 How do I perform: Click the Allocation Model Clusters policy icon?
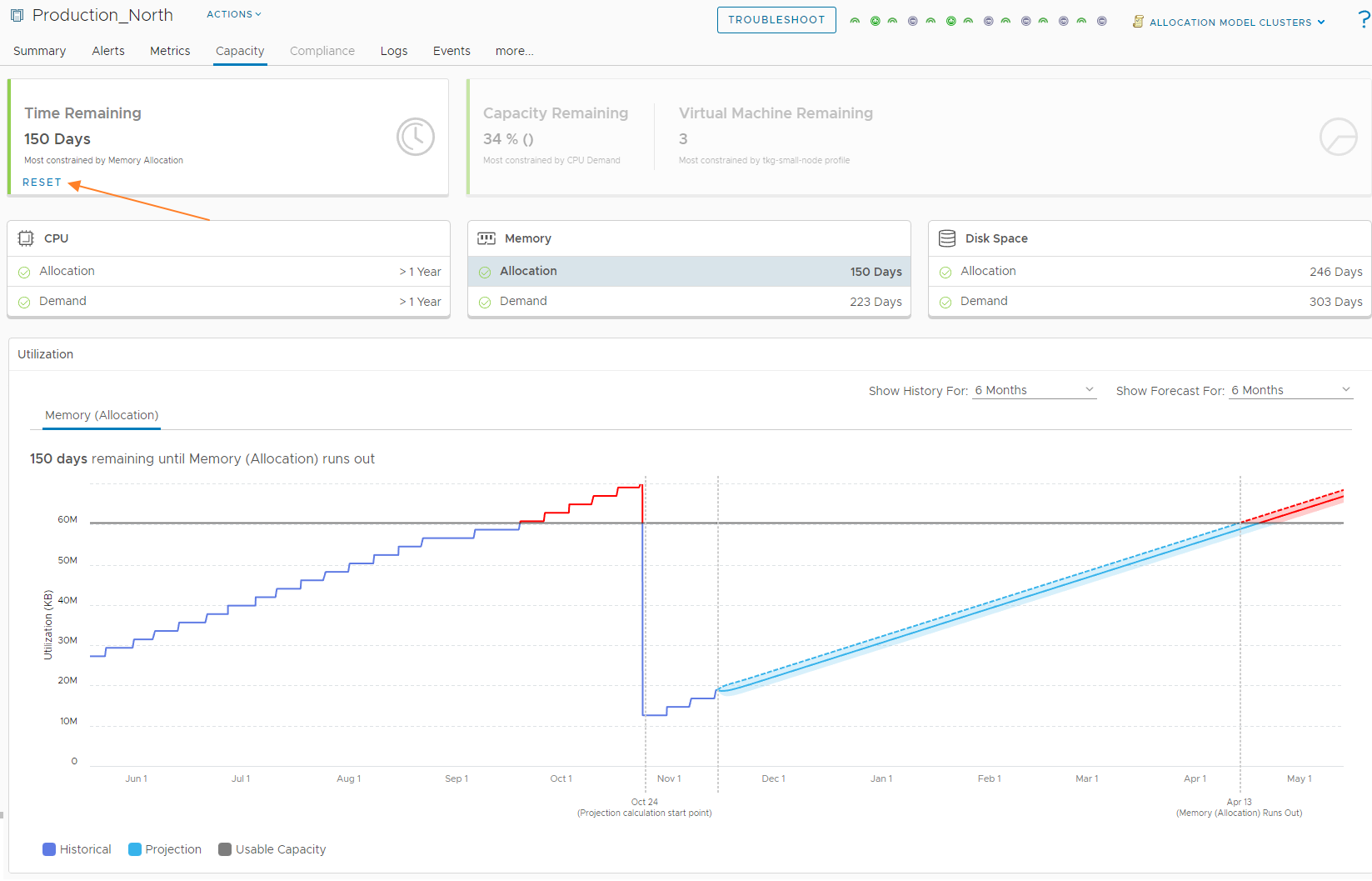pyautogui.click(x=1138, y=22)
